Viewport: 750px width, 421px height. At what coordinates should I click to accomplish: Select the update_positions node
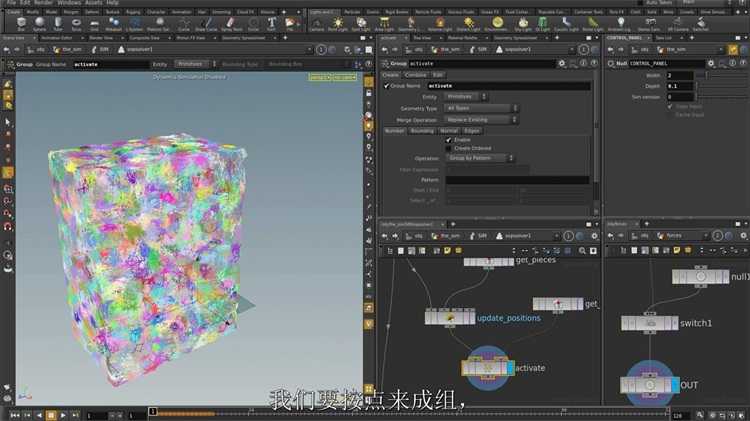pos(450,318)
